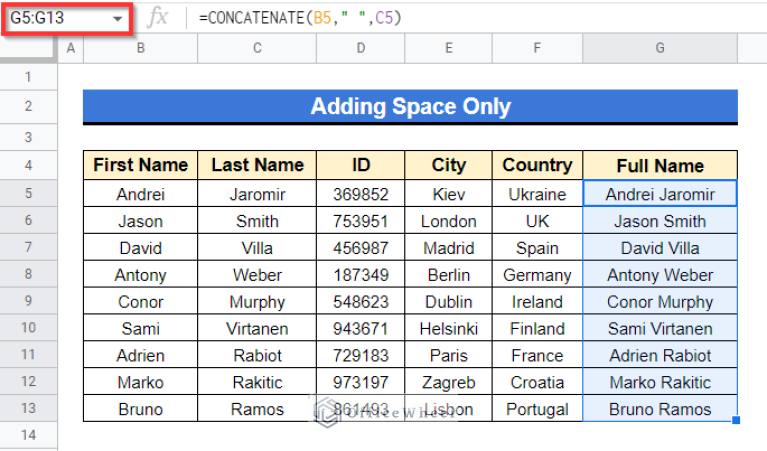767x451 pixels.
Task: Select row 5 header
Action: 28,193
